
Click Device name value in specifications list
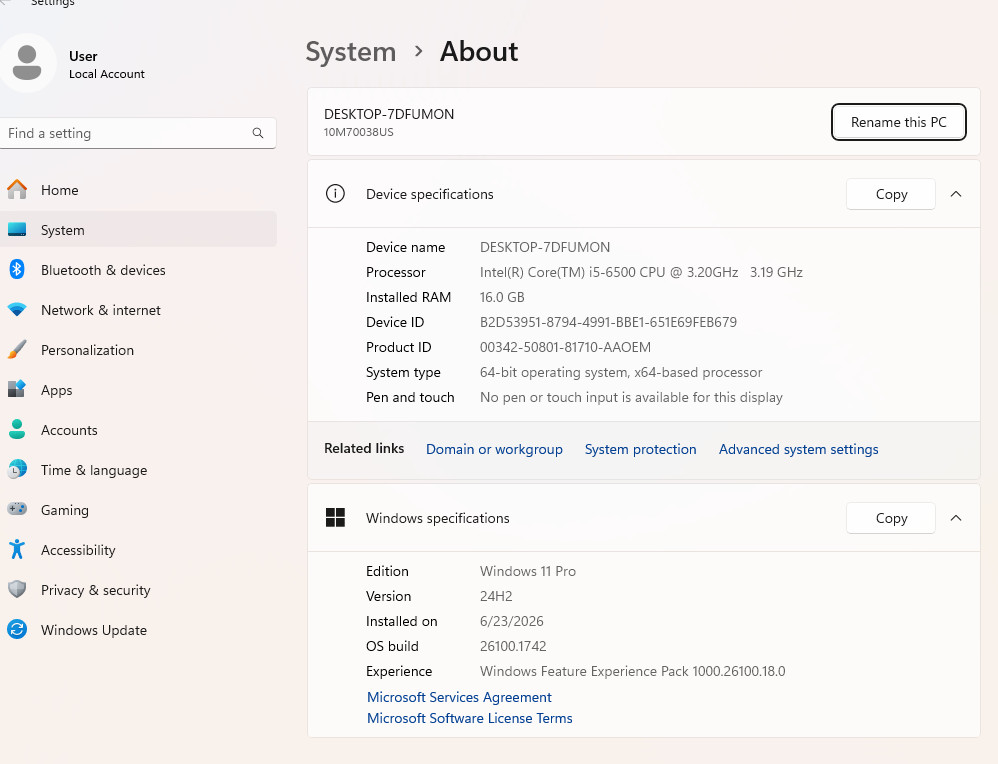[545, 247]
